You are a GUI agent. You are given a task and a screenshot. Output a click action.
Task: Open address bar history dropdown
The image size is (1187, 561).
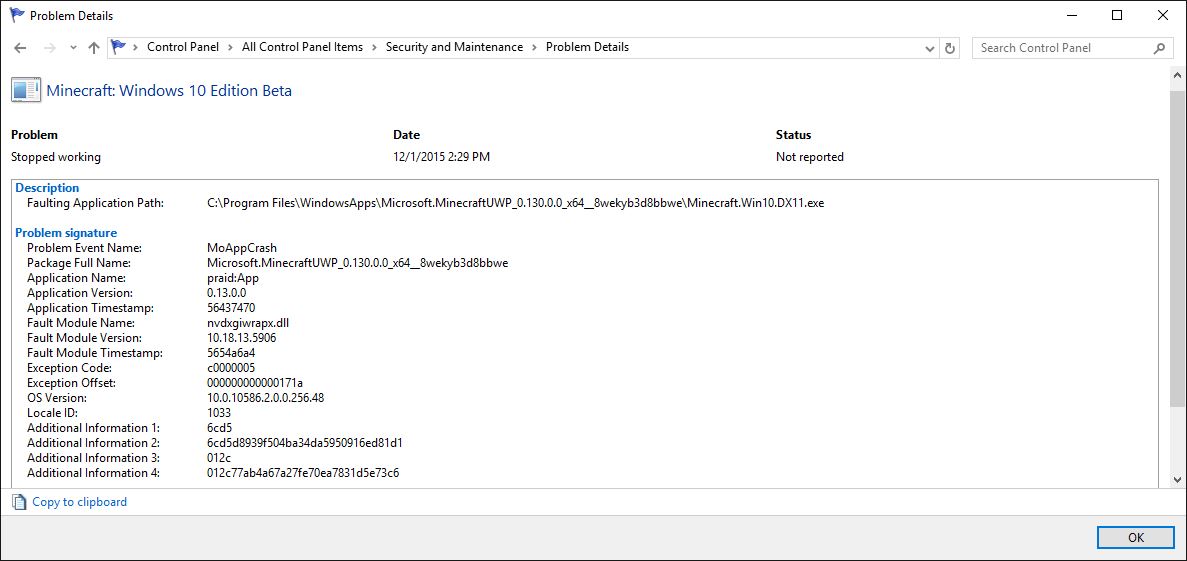pos(930,48)
